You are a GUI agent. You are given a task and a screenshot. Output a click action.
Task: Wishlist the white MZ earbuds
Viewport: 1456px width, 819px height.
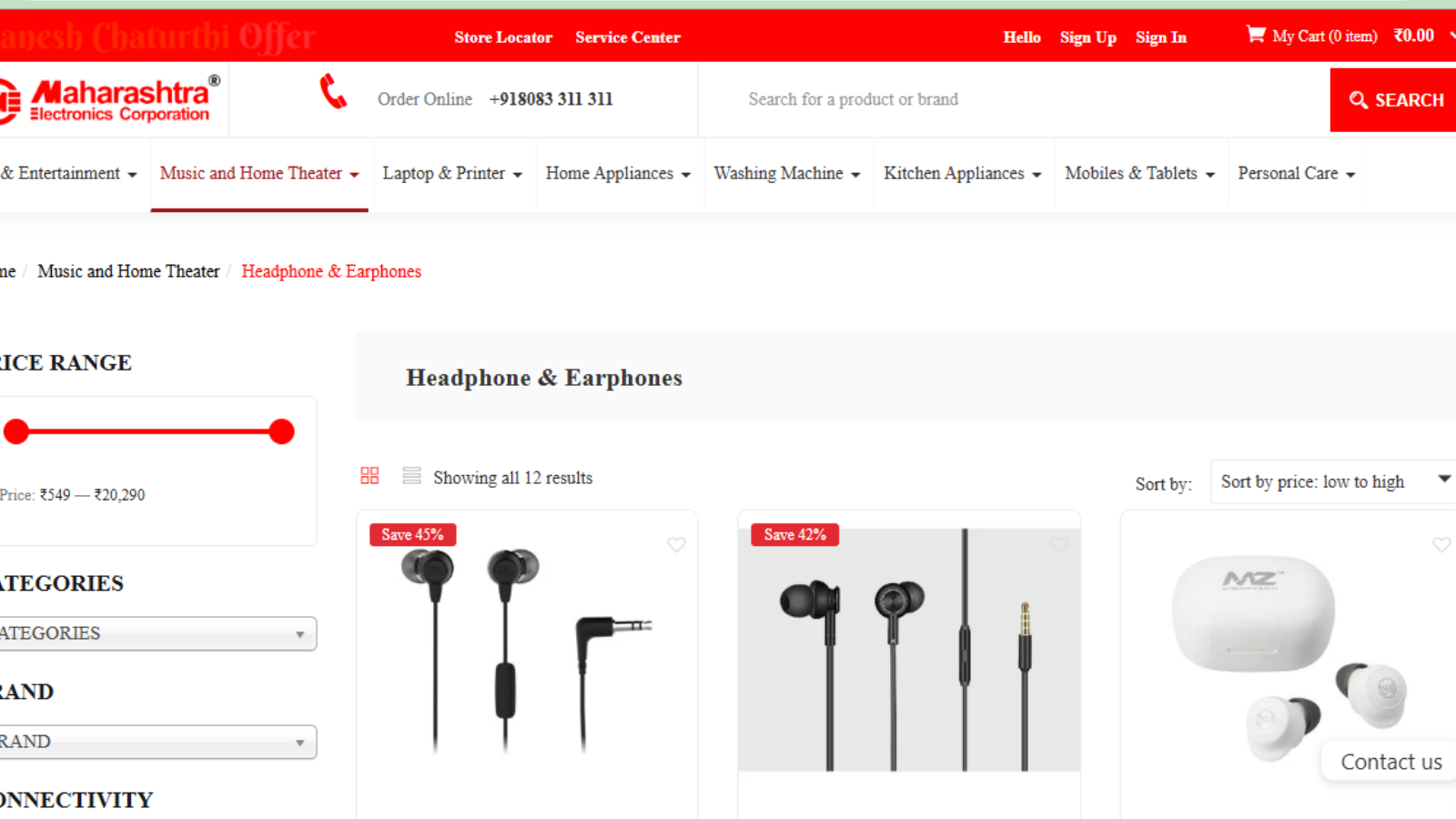point(1441,544)
